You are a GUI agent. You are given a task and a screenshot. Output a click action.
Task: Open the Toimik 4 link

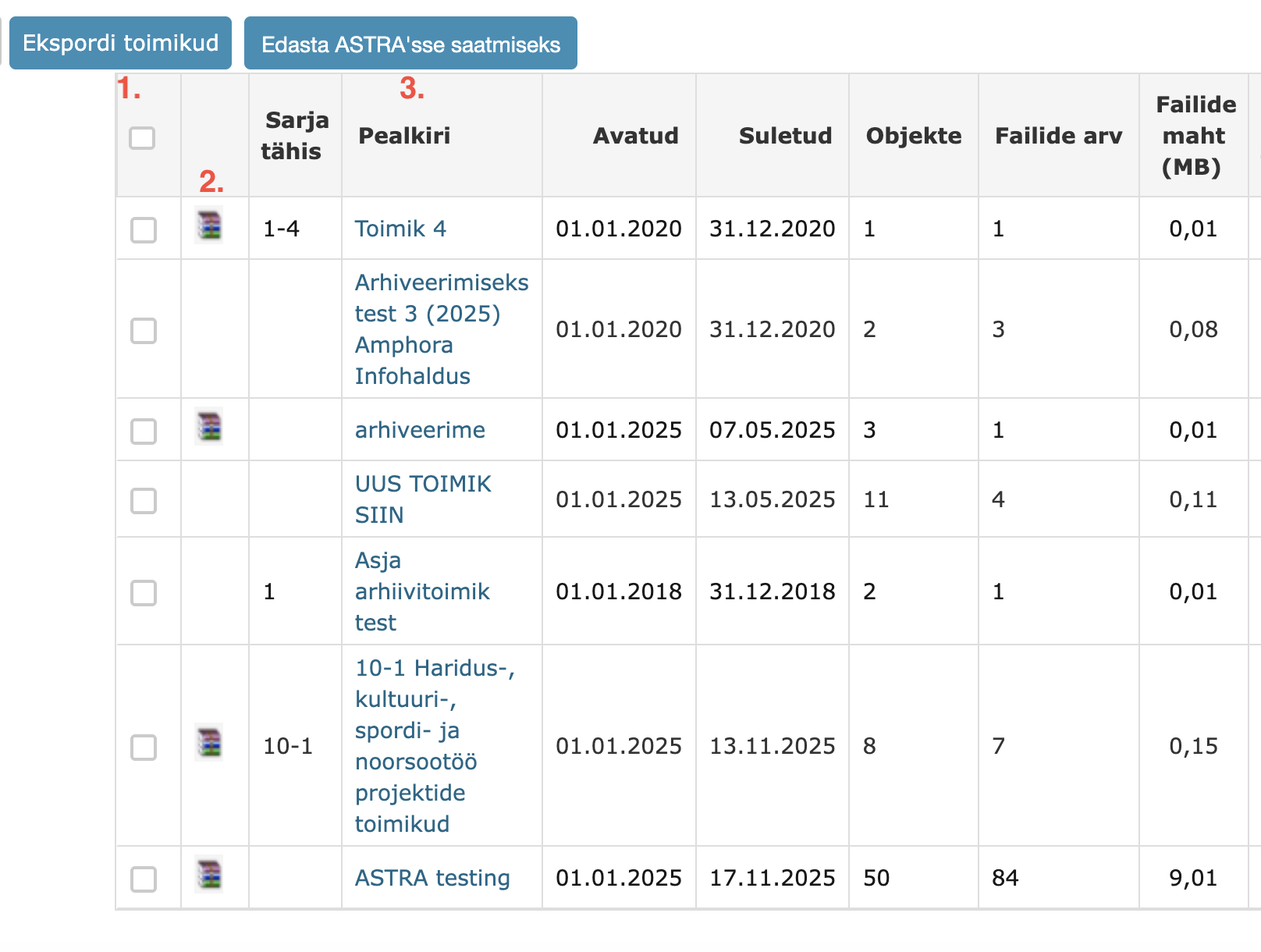(x=400, y=229)
